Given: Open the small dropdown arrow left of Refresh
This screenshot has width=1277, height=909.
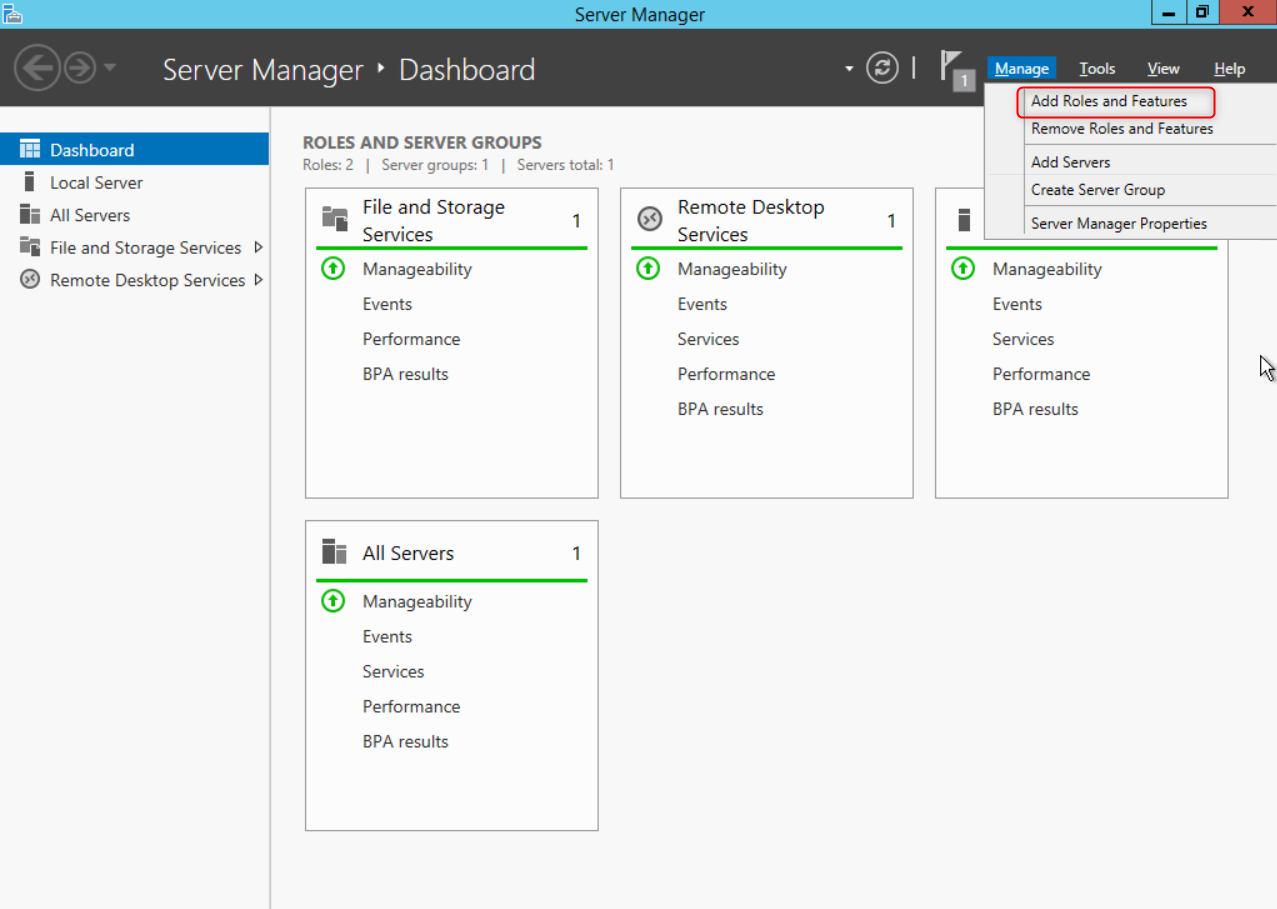Looking at the screenshot, I should click(849, 69).
